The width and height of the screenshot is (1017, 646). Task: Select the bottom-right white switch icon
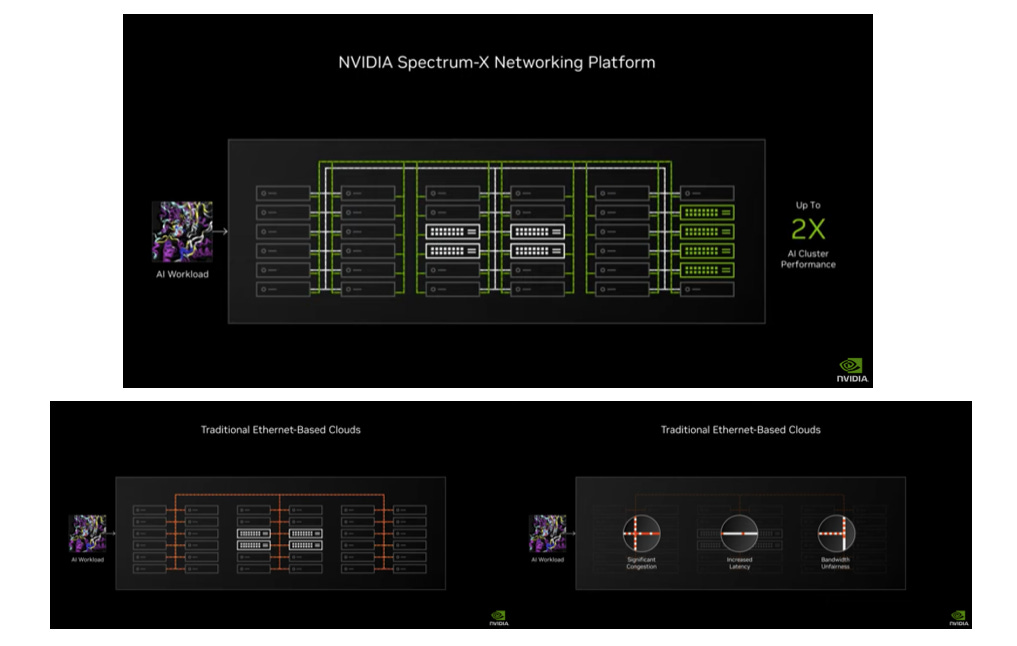click(537, 251)
